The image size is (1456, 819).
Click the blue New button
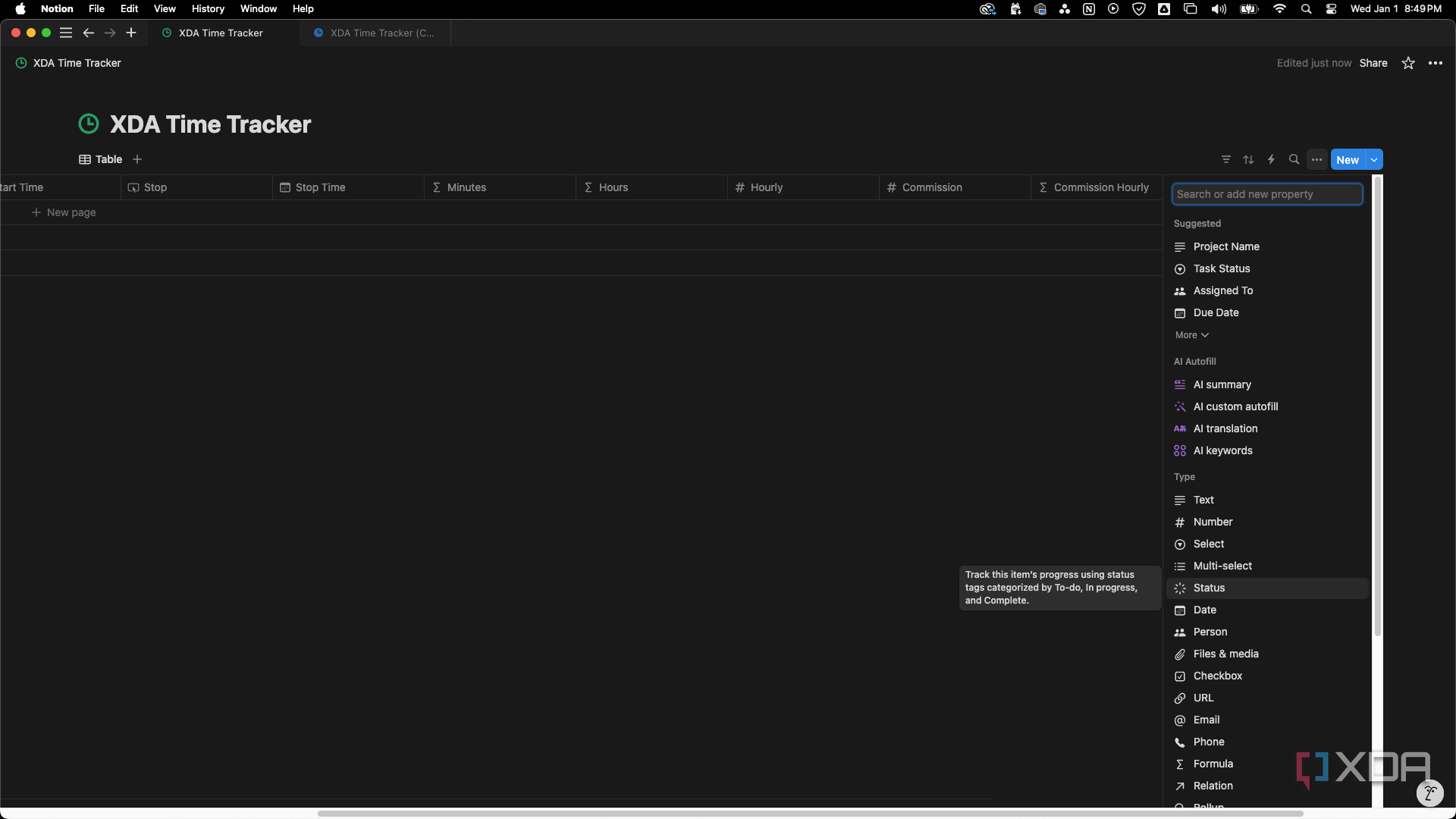[x=1348, y=160]
